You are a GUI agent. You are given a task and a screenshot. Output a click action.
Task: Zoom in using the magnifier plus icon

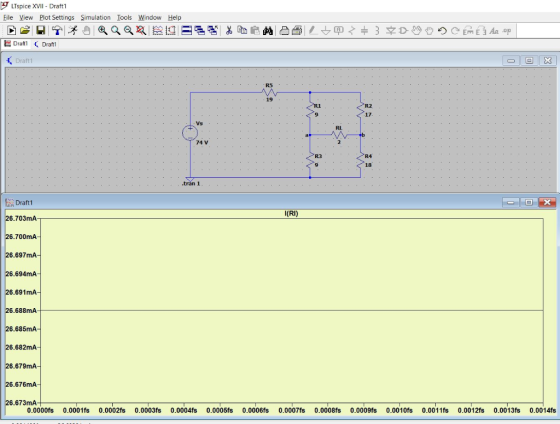(102, 31)
